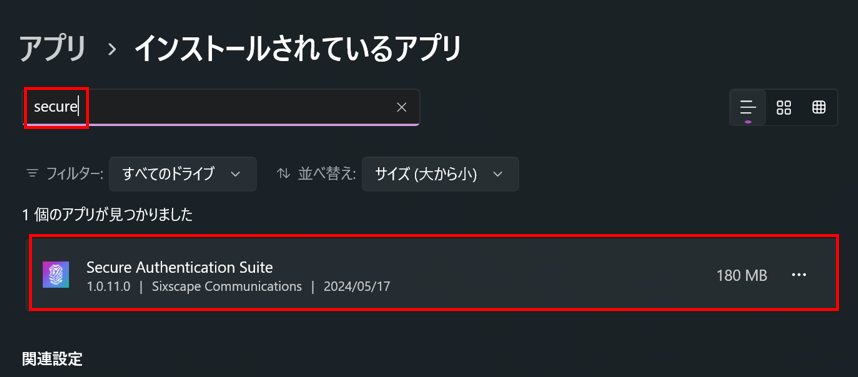Open the three-dot menu for Secure Authentication Suite
This screenshot has width=858, height=377.
pyautogui.click(x=799, y=275)
